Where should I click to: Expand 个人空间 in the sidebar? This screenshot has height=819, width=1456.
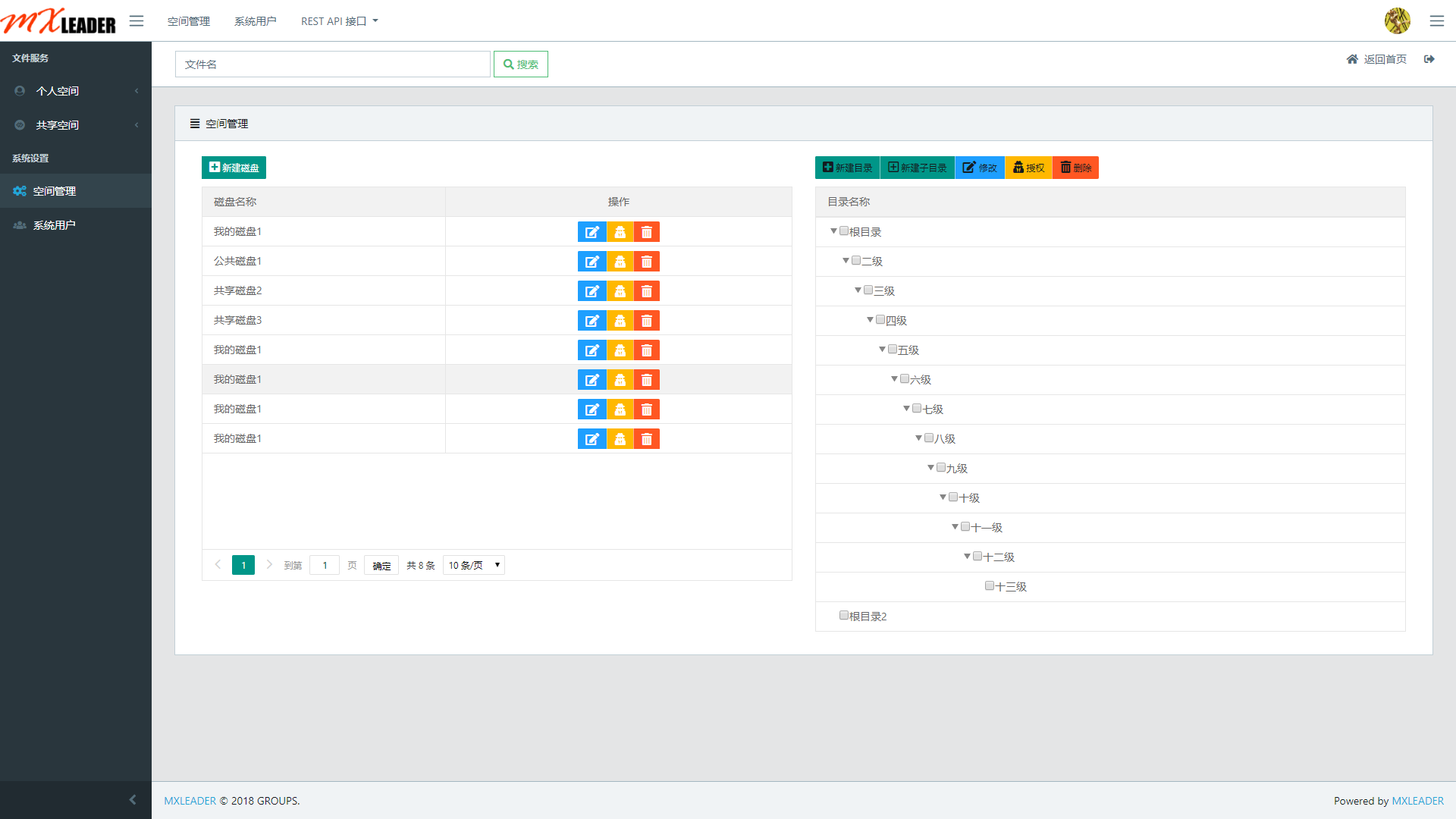pos(58,91)
